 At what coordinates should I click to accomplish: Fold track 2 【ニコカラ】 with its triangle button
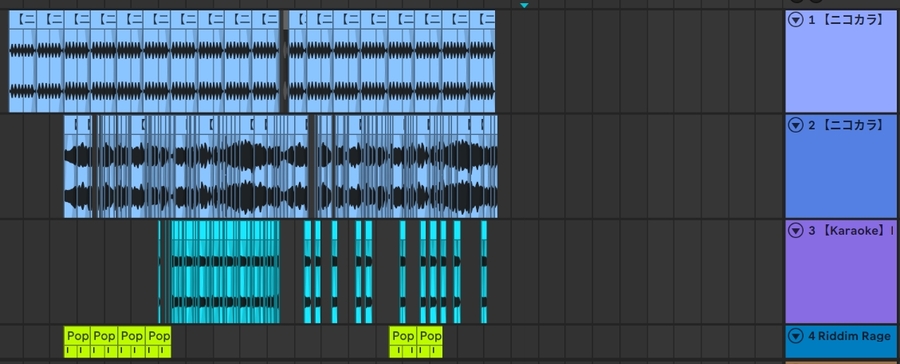tap(796, 125)
